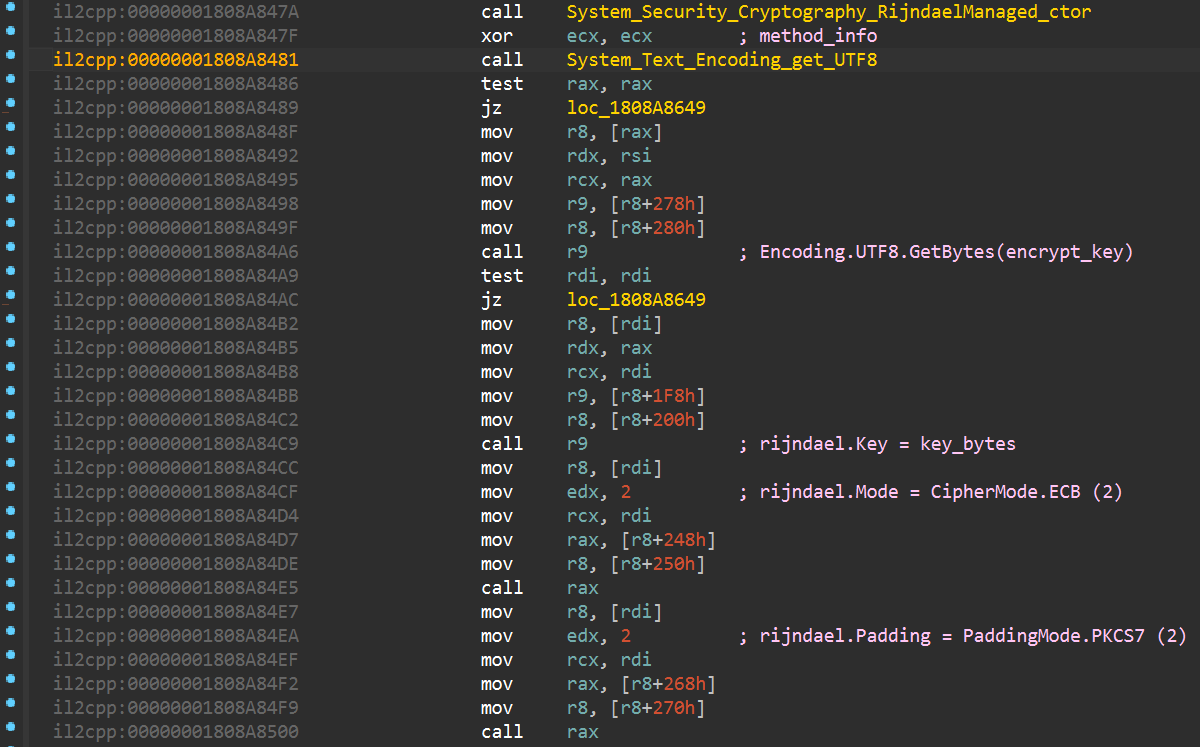Select address il2cpp:00000001808A84DE

(176, 564)
